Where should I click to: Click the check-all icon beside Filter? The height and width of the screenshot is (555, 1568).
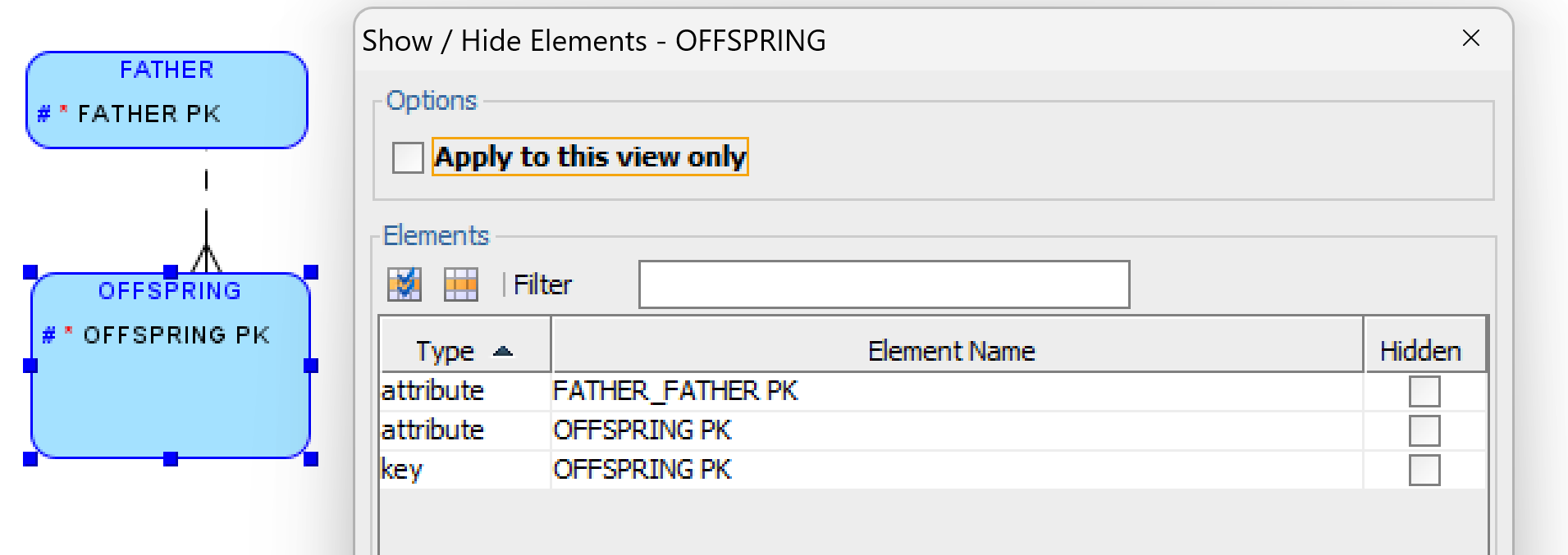[405, 284]
